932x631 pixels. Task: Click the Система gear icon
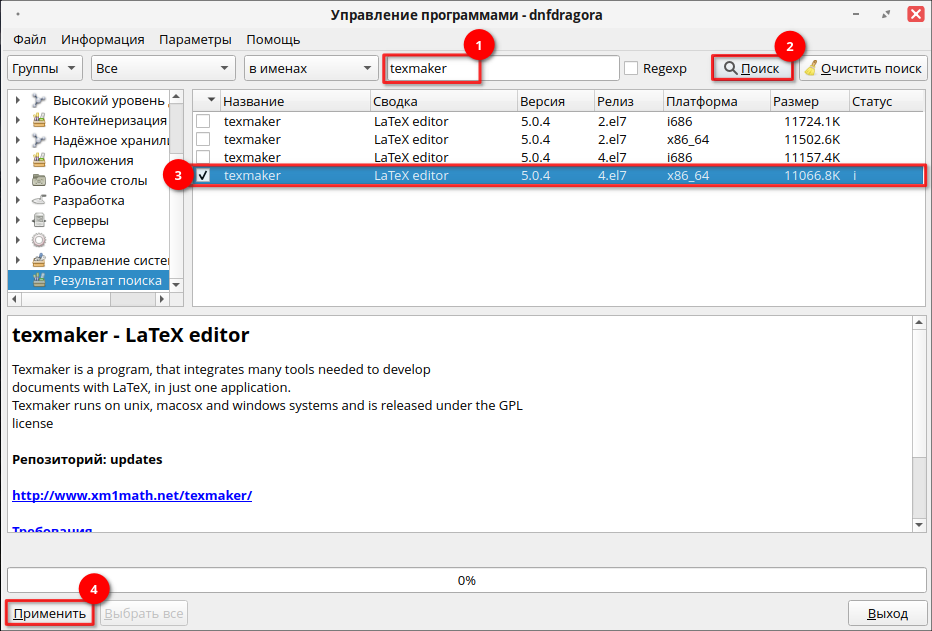39,241
